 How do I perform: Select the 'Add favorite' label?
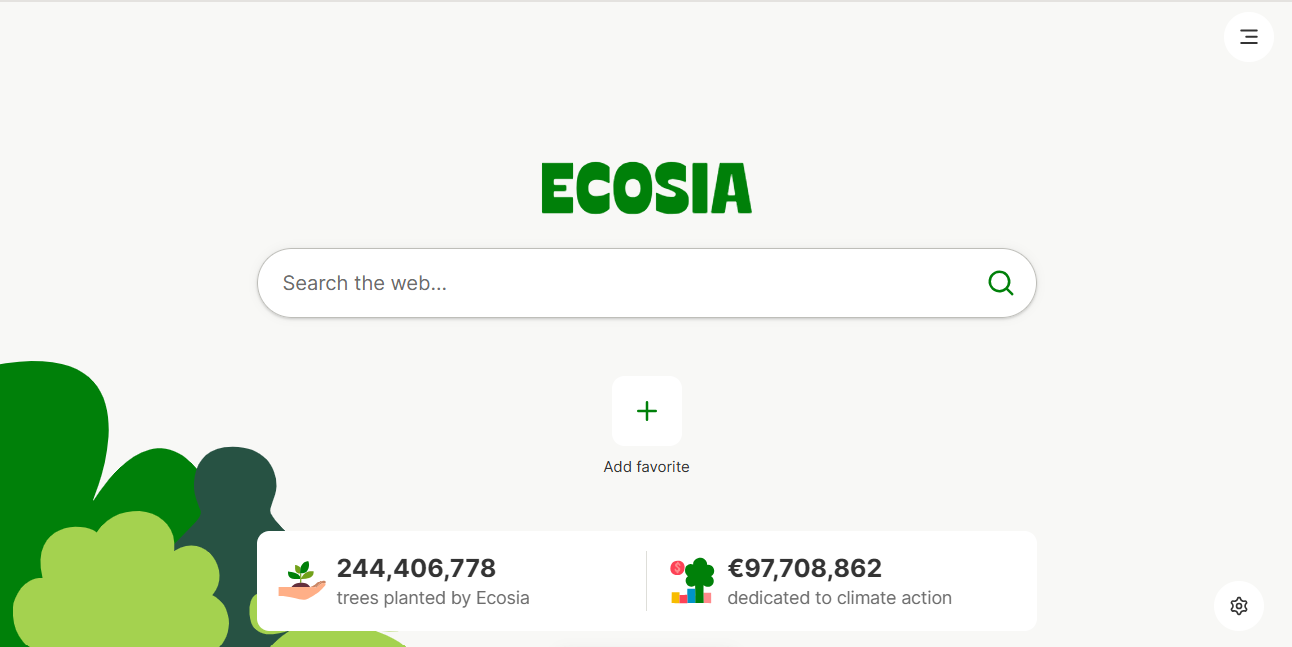click(x=646, y=467)
